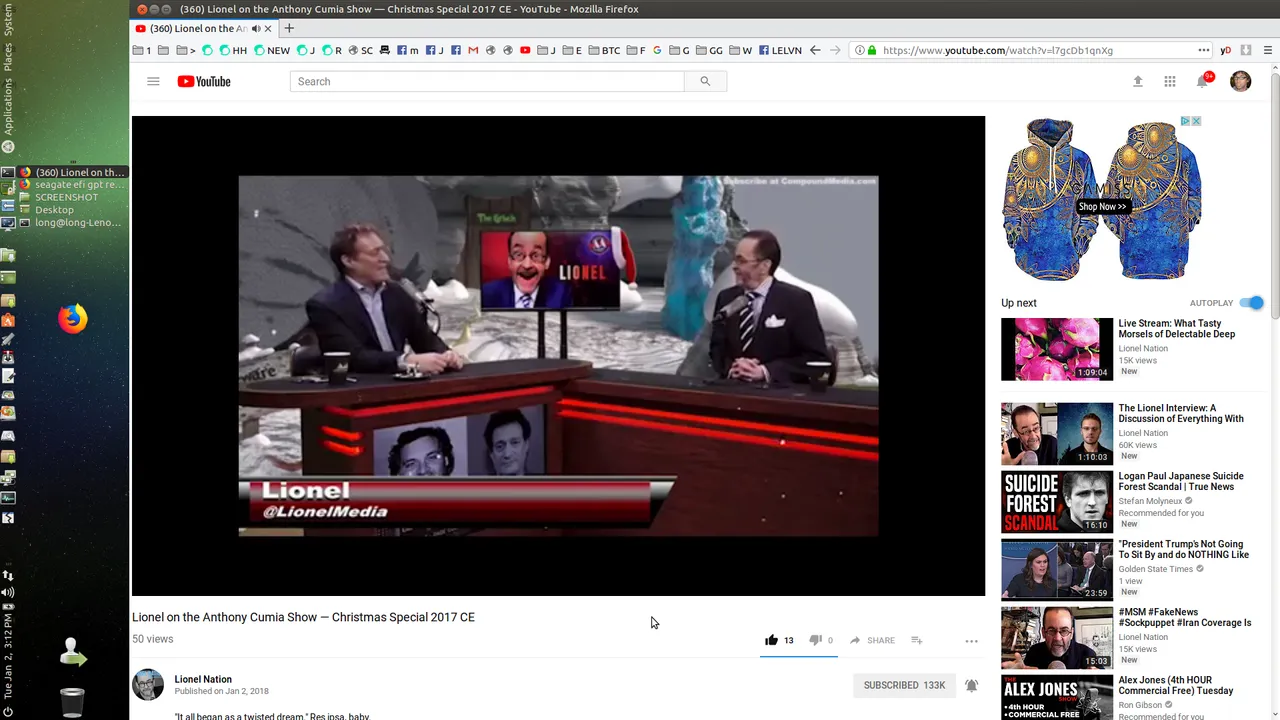Open the NEW bookmark
The height and width of the screenshot is (720, 1280).
point(272,50)
